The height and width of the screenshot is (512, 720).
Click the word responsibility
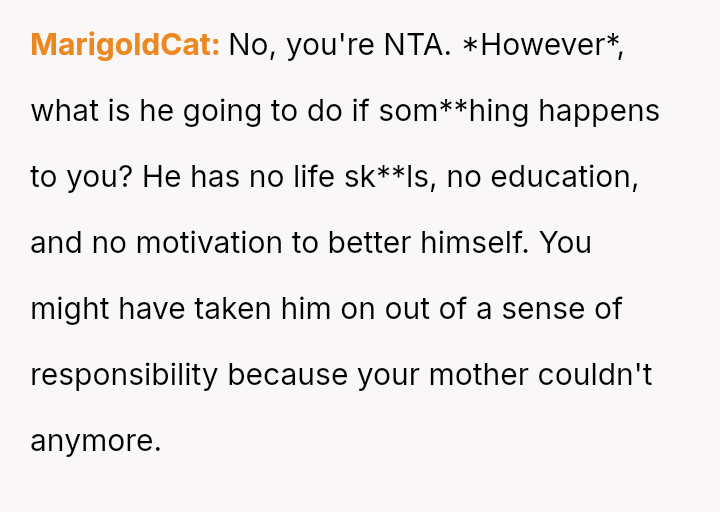[124, 375]
